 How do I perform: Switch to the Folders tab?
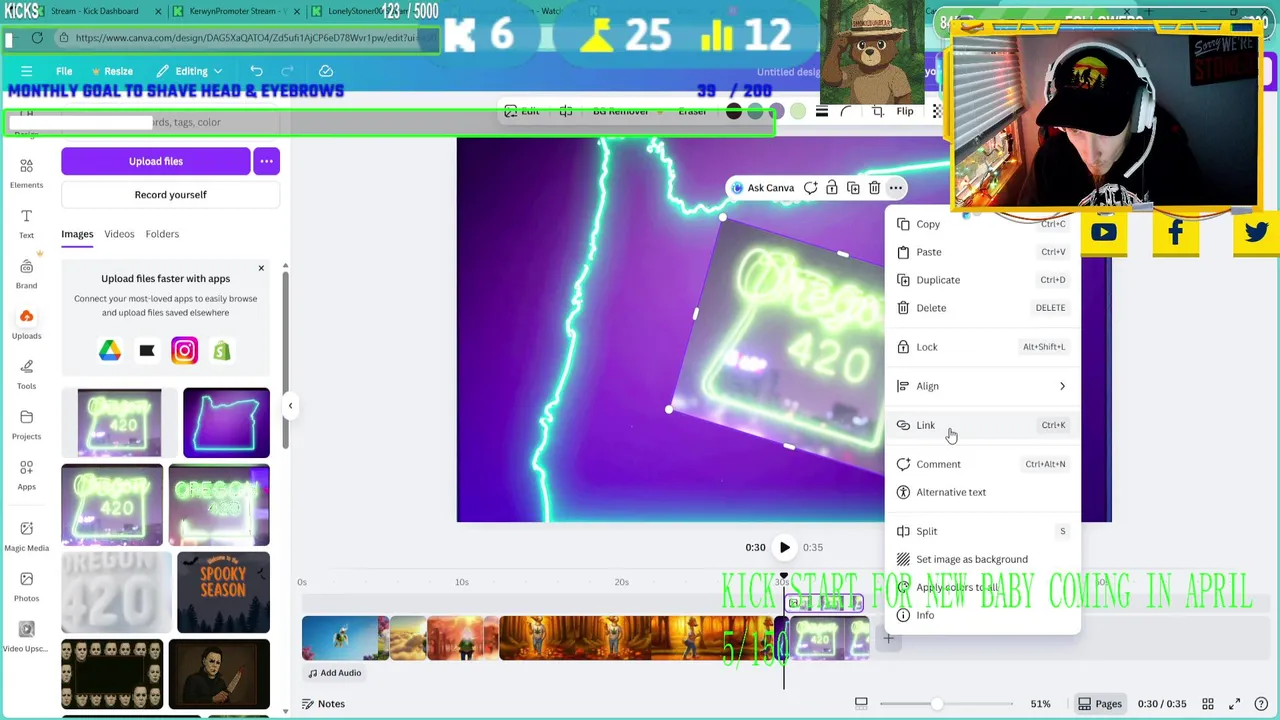click(x=162, y=234)
